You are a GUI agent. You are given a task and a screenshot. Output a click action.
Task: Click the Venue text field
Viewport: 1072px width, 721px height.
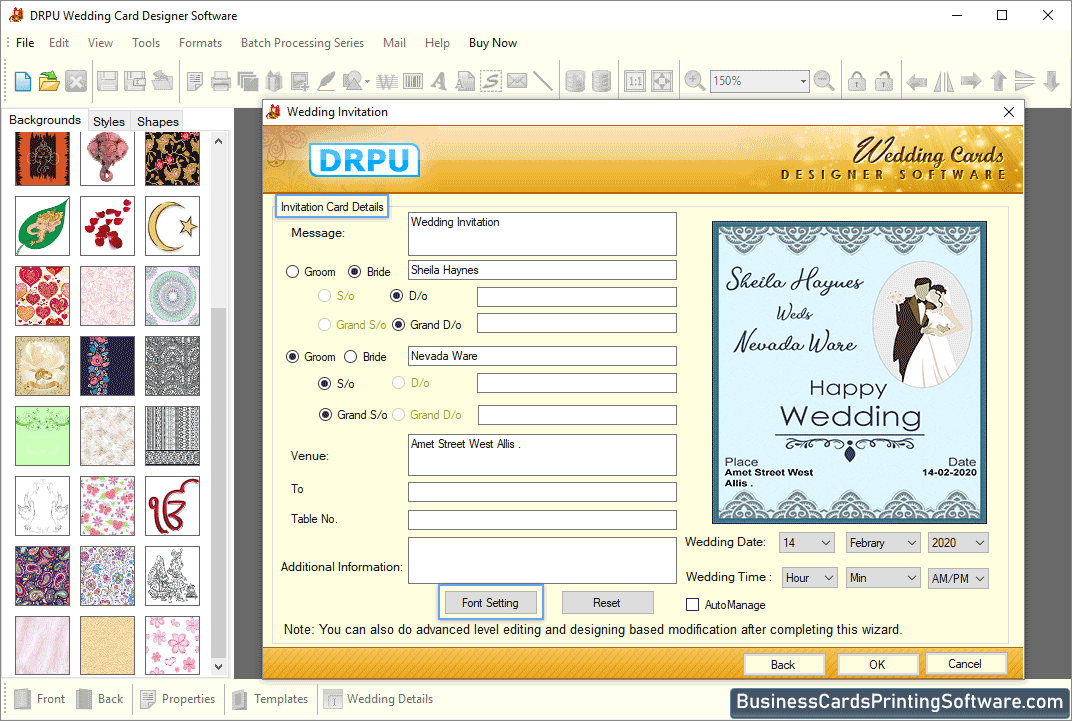coord(542,455)
